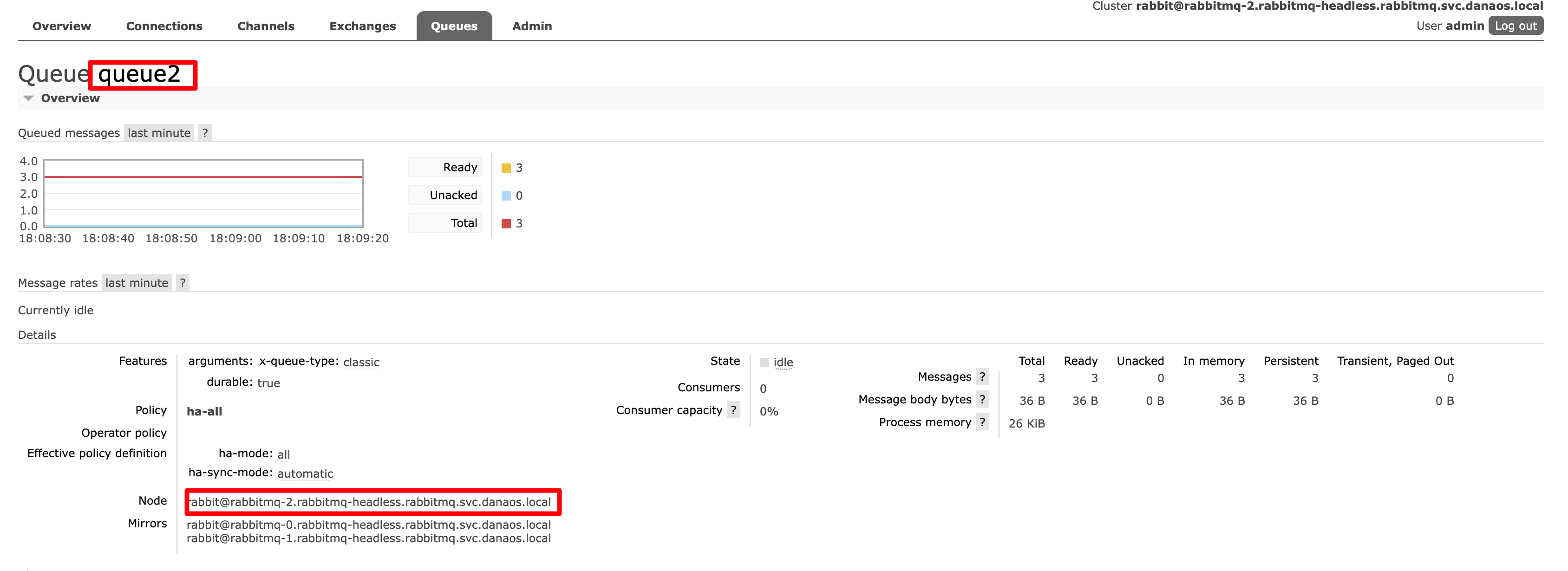This screenshot has height=571, width=1568.
Task: Collapse the Overview section triangle
Action: click(x=28, y=98)
